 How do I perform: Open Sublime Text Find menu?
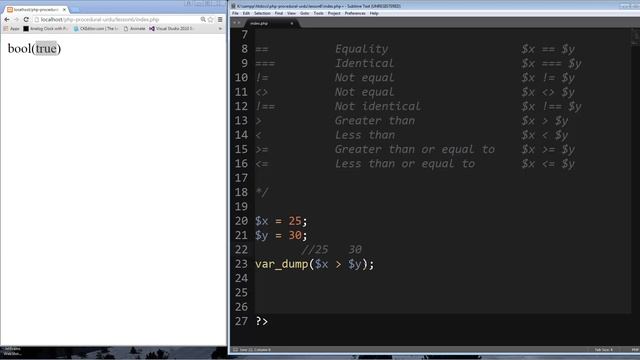(x=278, y=13)
